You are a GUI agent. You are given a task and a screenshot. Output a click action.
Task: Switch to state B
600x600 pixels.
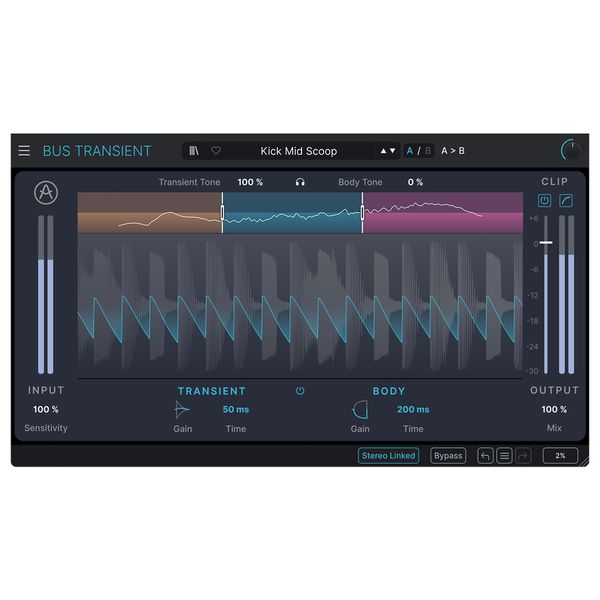coord(428,151)
